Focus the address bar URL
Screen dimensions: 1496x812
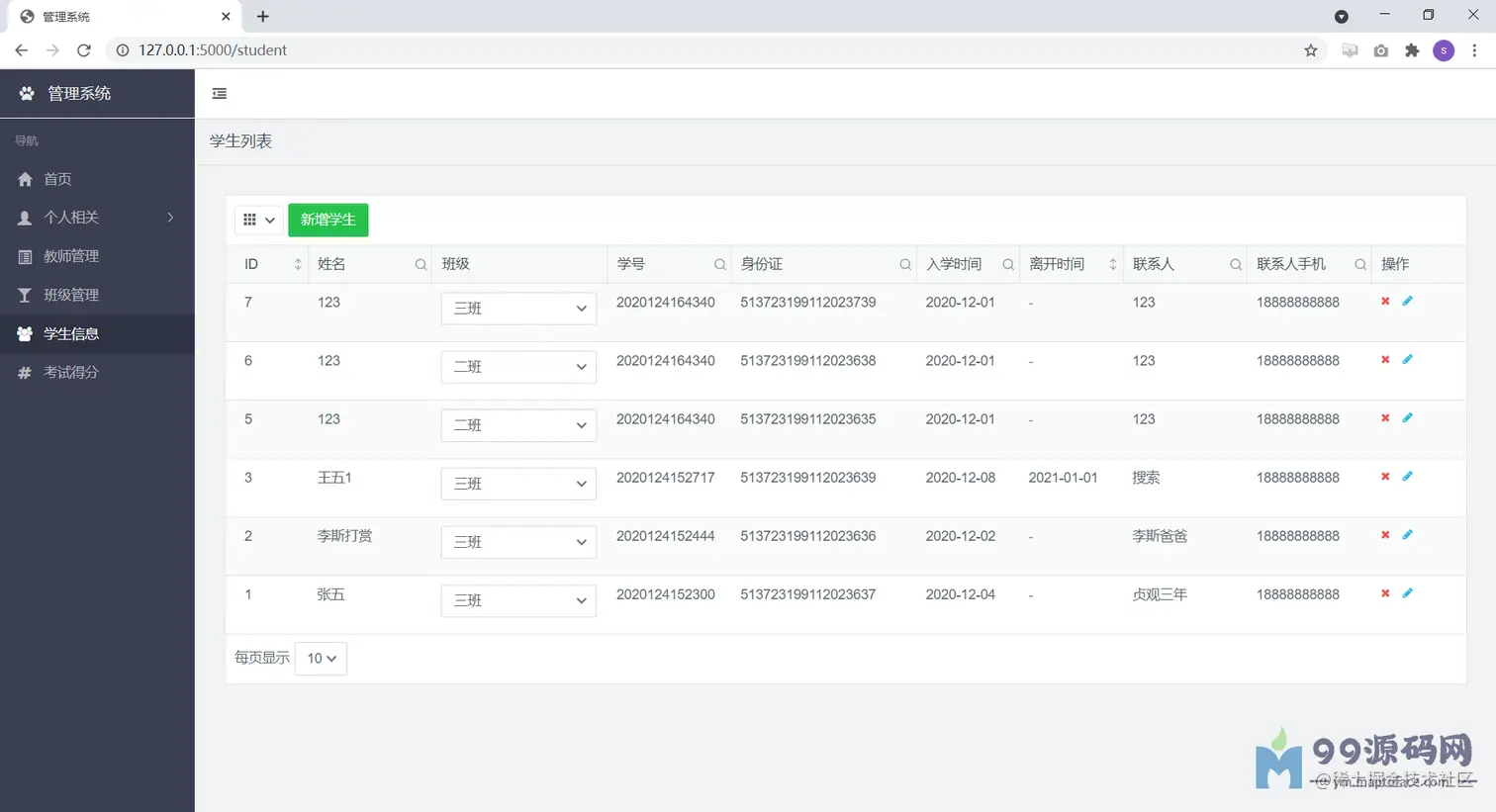[x=213, y=50]
